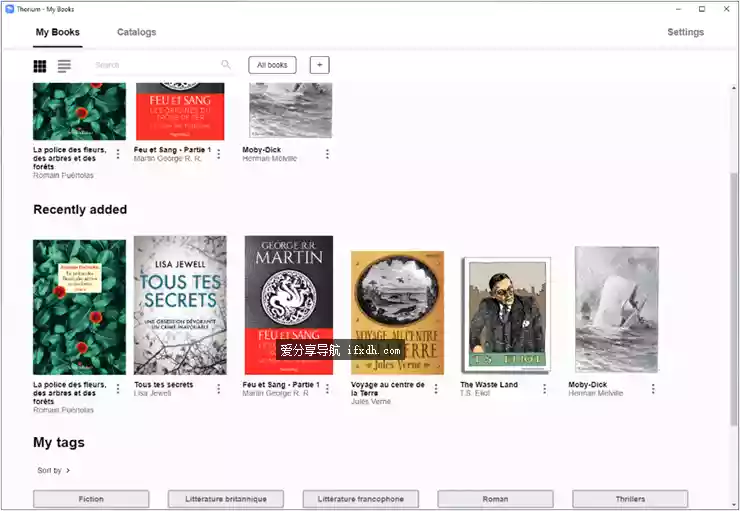Image resolution: width=740 pixels, height=511 pixels.
Task: Open Settings page
Action: [685, 32]
